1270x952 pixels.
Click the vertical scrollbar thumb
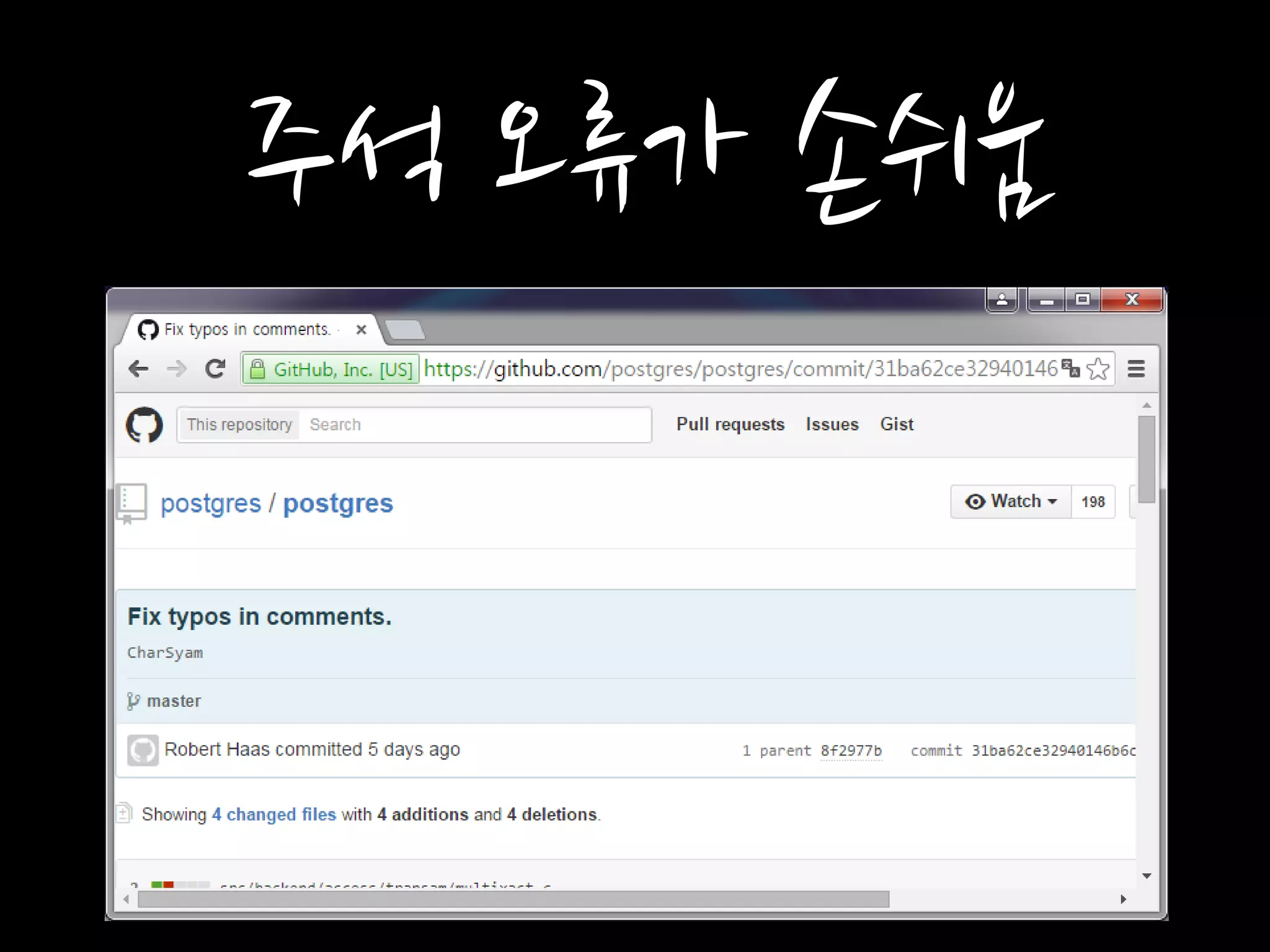[1147, 459]
